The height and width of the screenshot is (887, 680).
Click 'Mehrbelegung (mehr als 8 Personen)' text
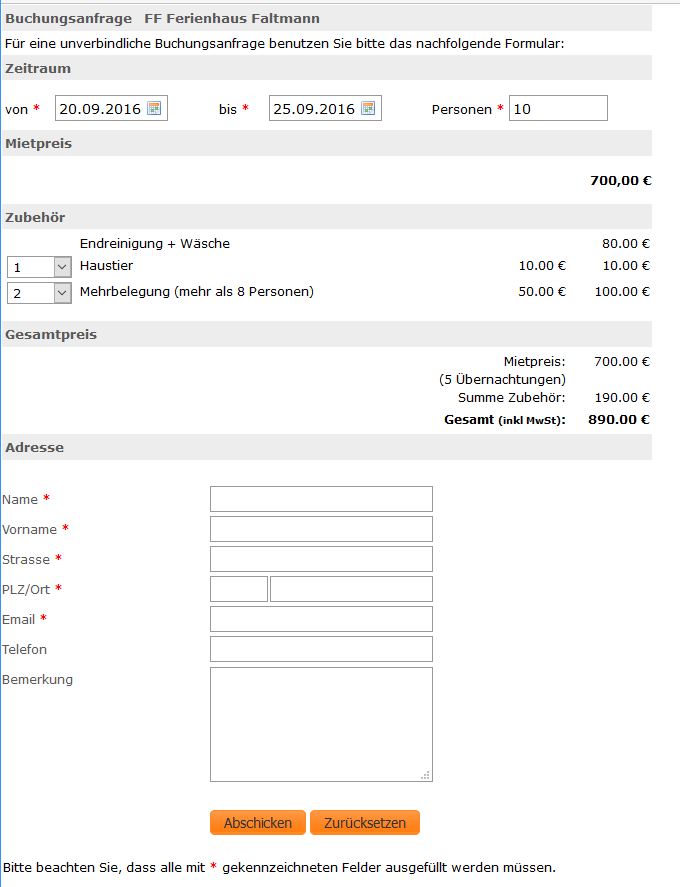coord(197,292)
